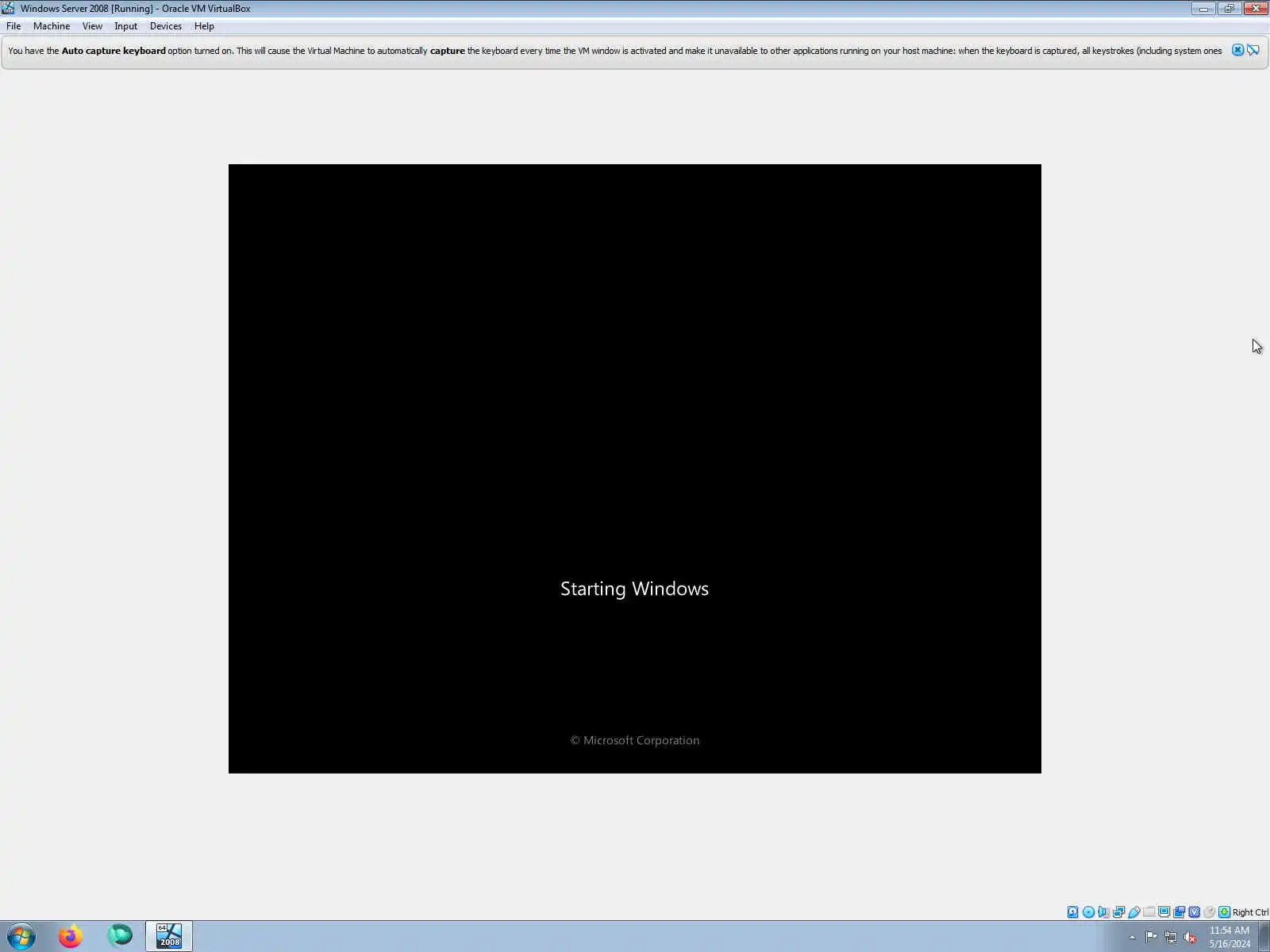Open the Action Center flag icon
The width and height of the screenshot is (1270, 952).
(1151, 937)
